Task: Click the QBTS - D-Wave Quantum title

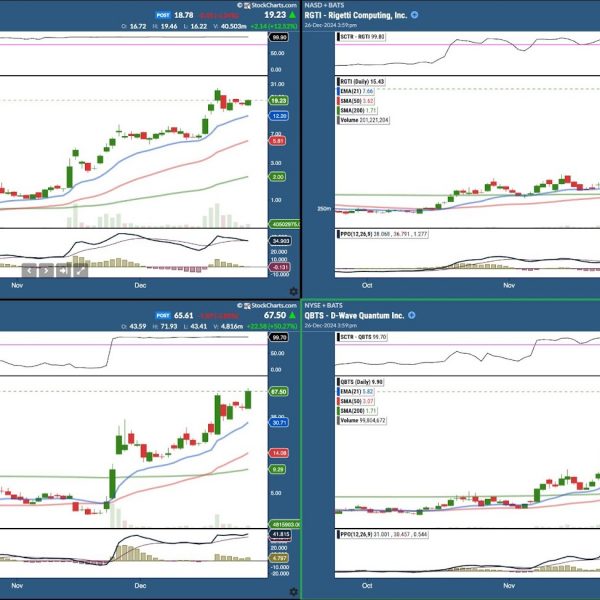Action: click(x=354, y=316)
